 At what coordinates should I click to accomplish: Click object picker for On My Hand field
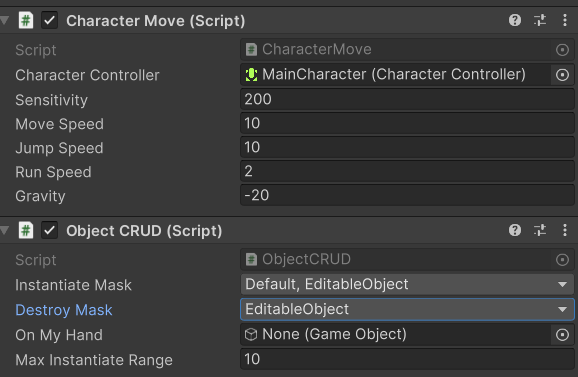coord(562,335)
